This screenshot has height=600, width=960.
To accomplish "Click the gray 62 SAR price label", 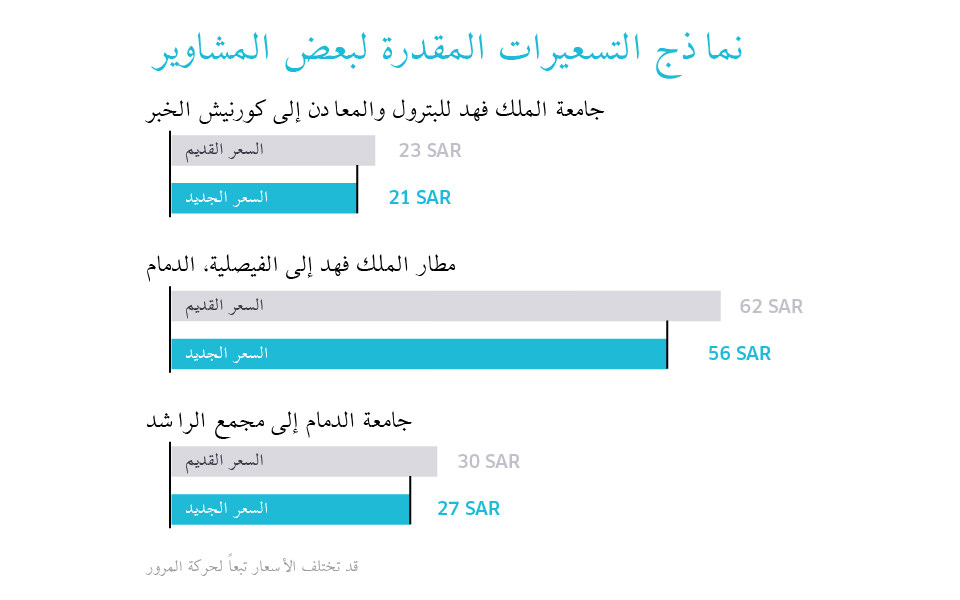I will click(771, 306).
